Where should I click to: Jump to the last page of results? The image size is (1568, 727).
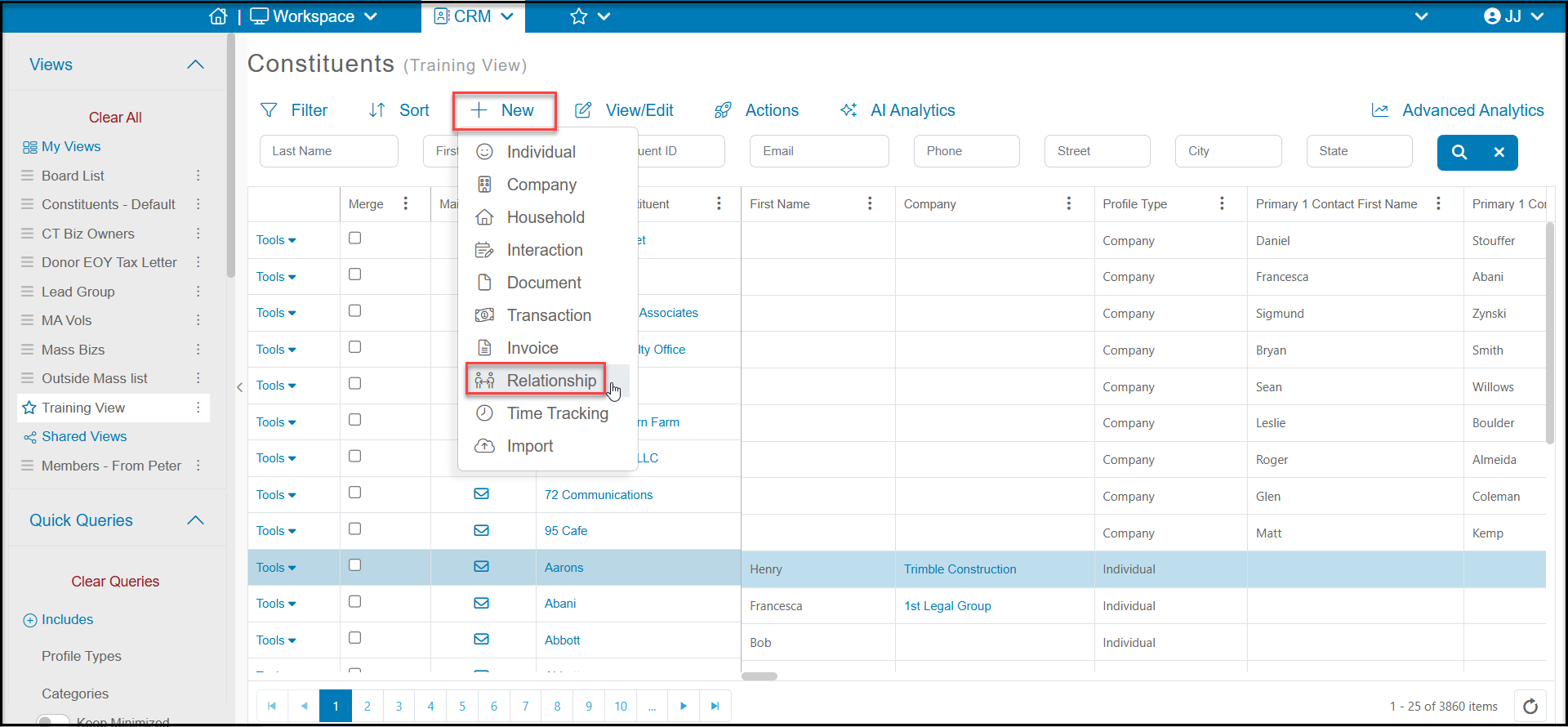click(x=715, y=706)
